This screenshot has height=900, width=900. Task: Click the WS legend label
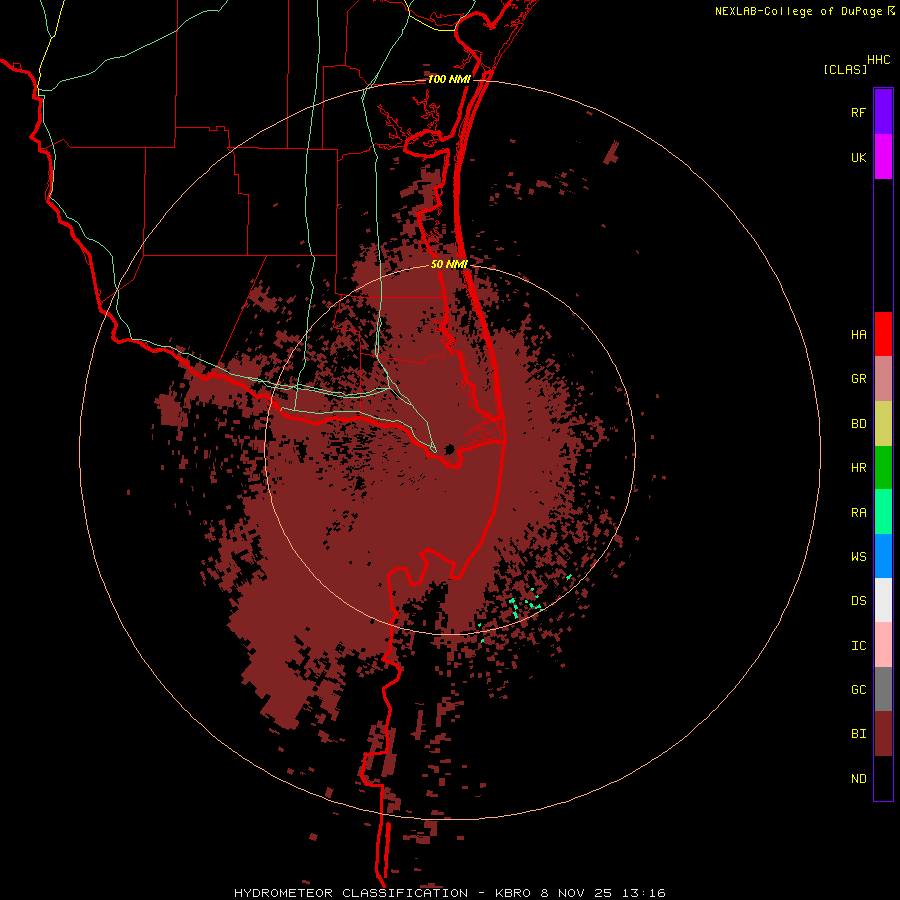(x=858, y=557)
